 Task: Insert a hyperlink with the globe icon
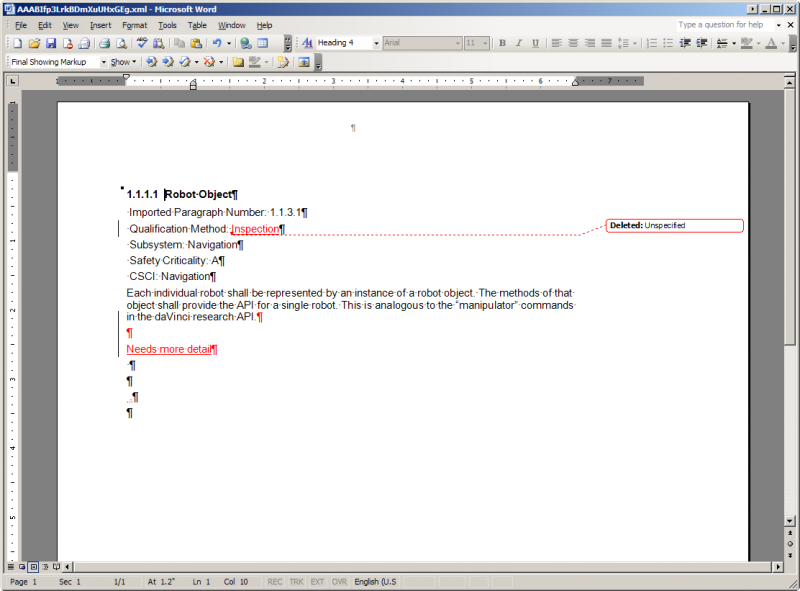click(x=246, y=43)
